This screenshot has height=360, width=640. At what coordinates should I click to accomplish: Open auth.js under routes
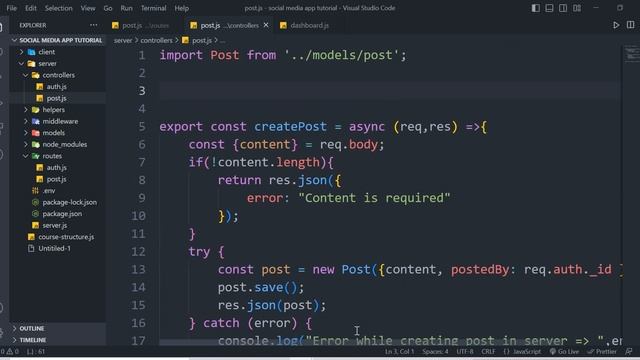(x=57, y=167)
